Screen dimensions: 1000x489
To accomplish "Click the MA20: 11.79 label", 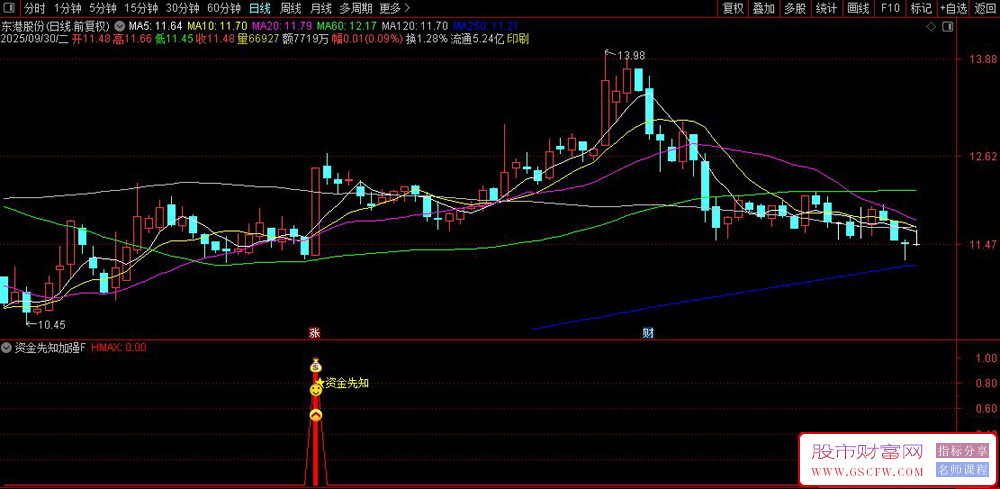I will click(x=283, y=27).
